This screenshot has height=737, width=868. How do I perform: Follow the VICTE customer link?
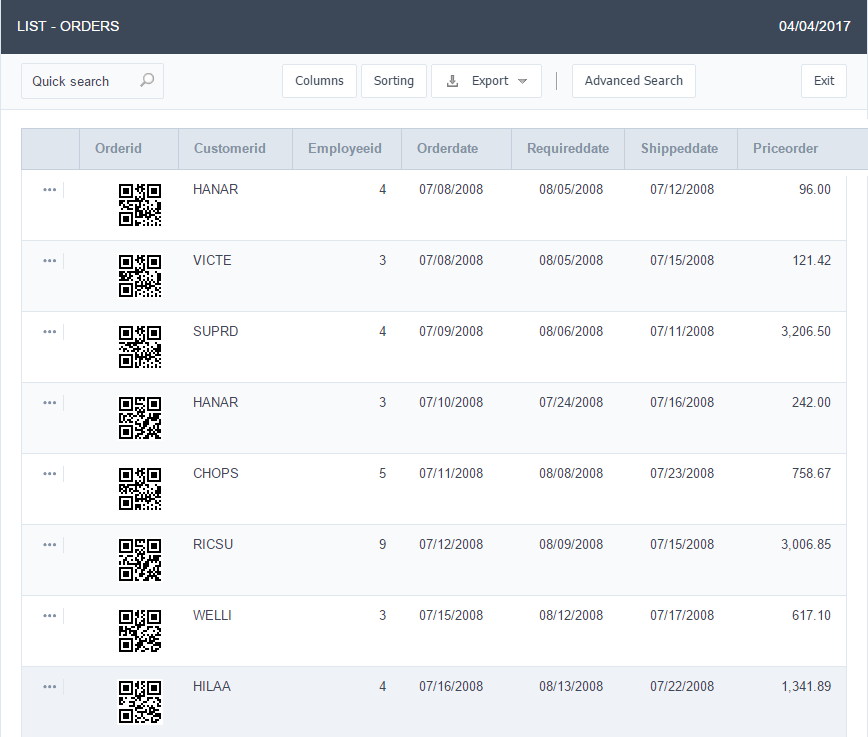click(212, 260)
